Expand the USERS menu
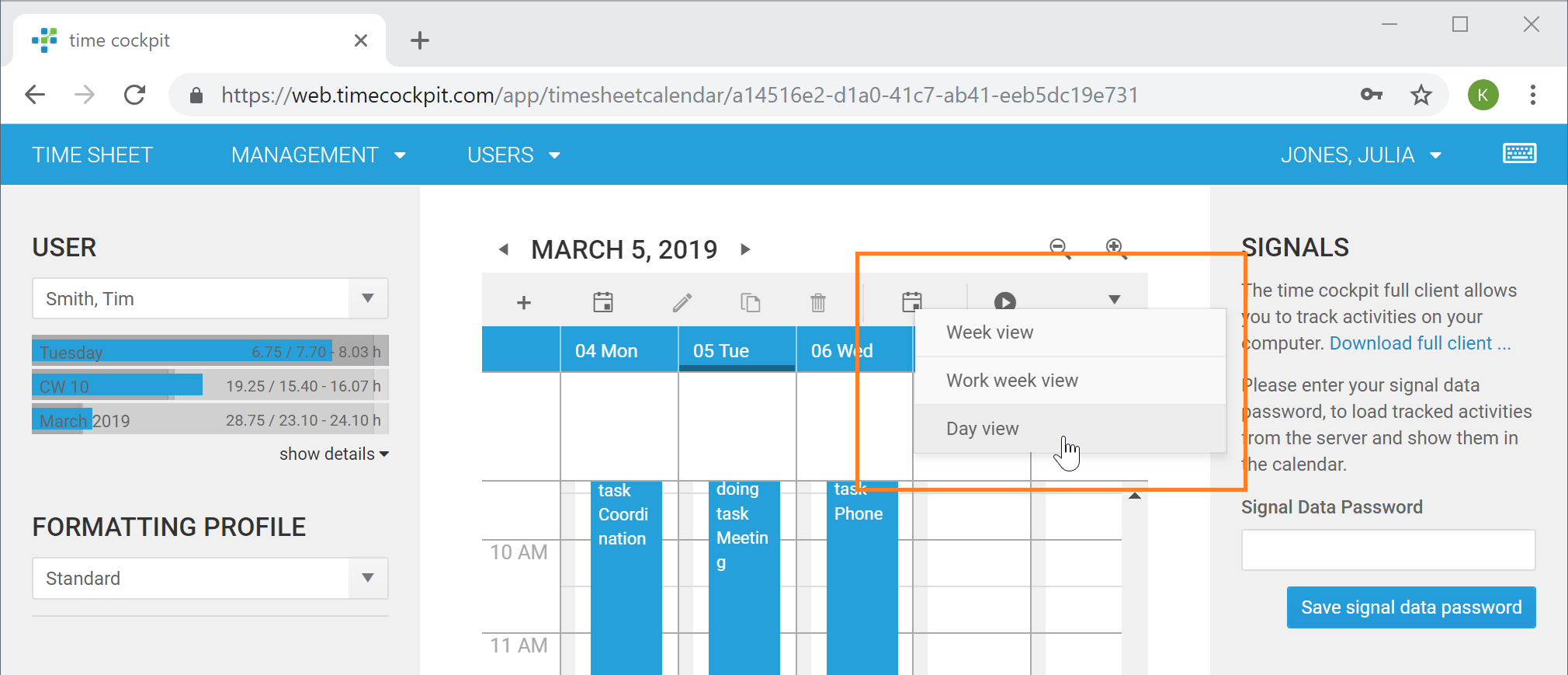 point(513,155)
